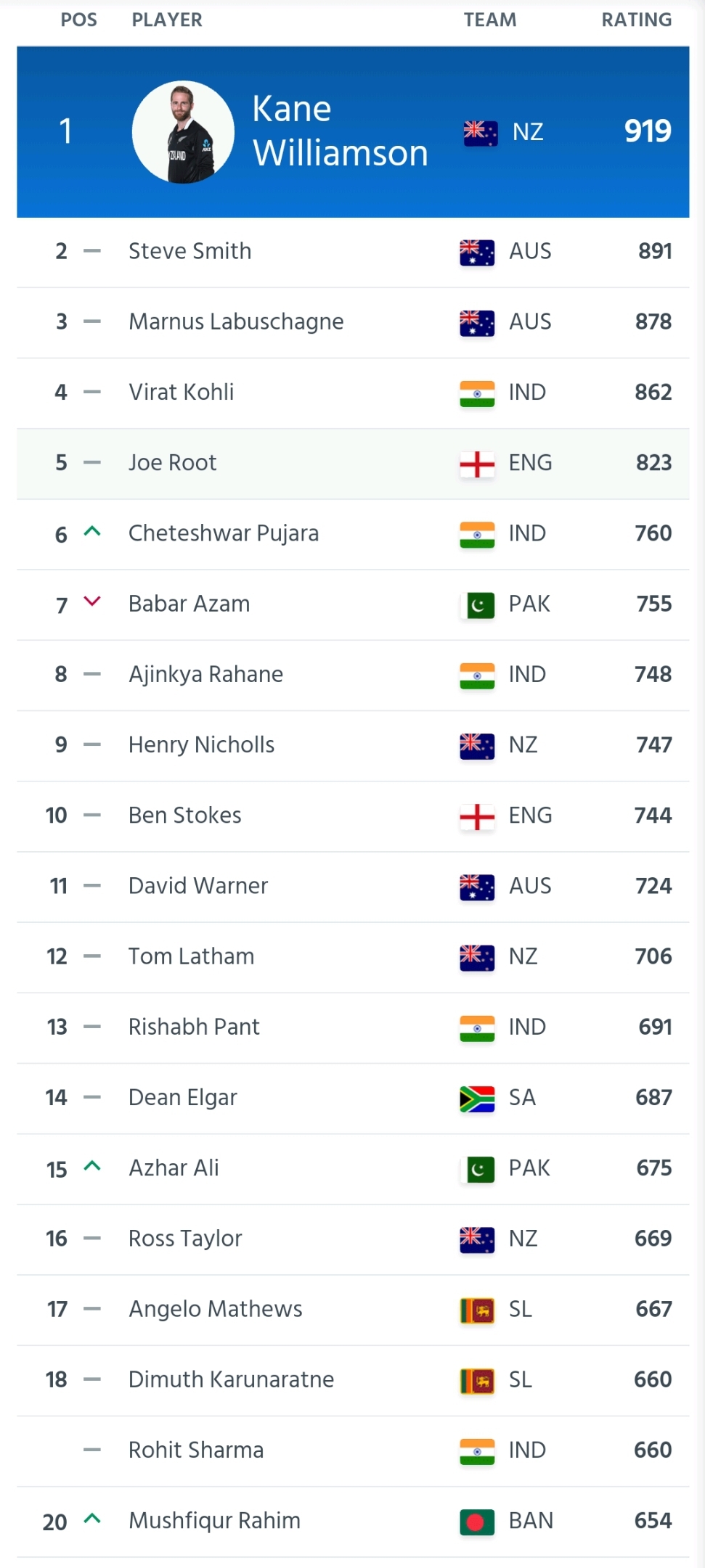Click the South Africa flag beside Dean Elgar
This screenshot has height=1568, width=705.
click(477, 1098)
